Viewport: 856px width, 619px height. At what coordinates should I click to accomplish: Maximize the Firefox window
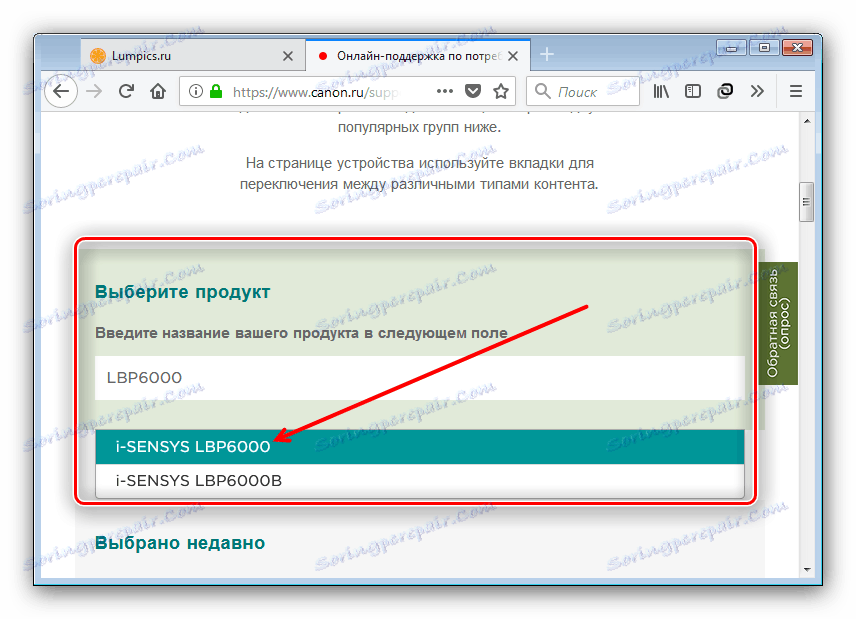click(x=764, y=48)
